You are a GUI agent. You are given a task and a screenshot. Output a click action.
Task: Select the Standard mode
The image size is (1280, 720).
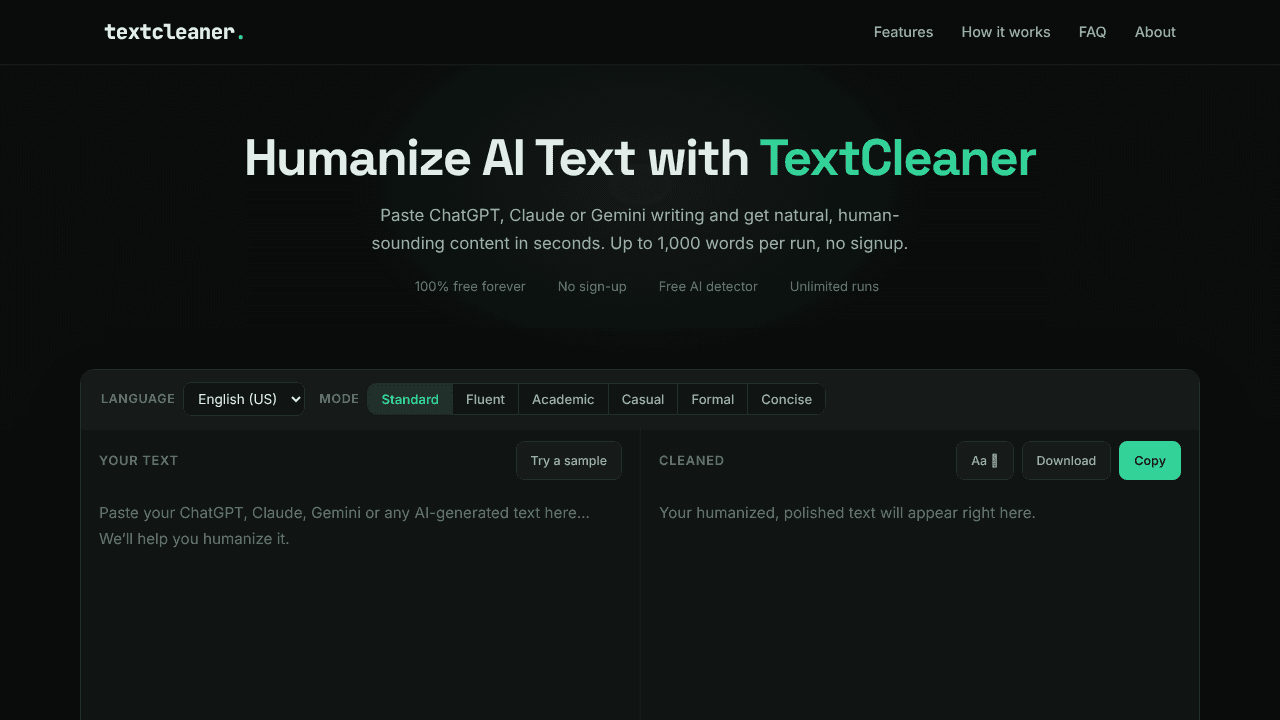410,399
